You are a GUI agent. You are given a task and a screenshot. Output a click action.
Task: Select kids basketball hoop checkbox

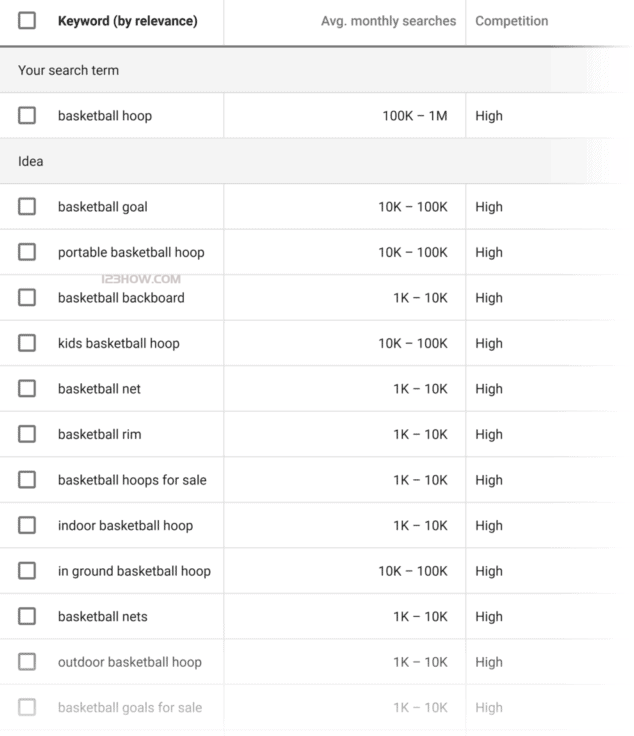[x=27, y=343]
